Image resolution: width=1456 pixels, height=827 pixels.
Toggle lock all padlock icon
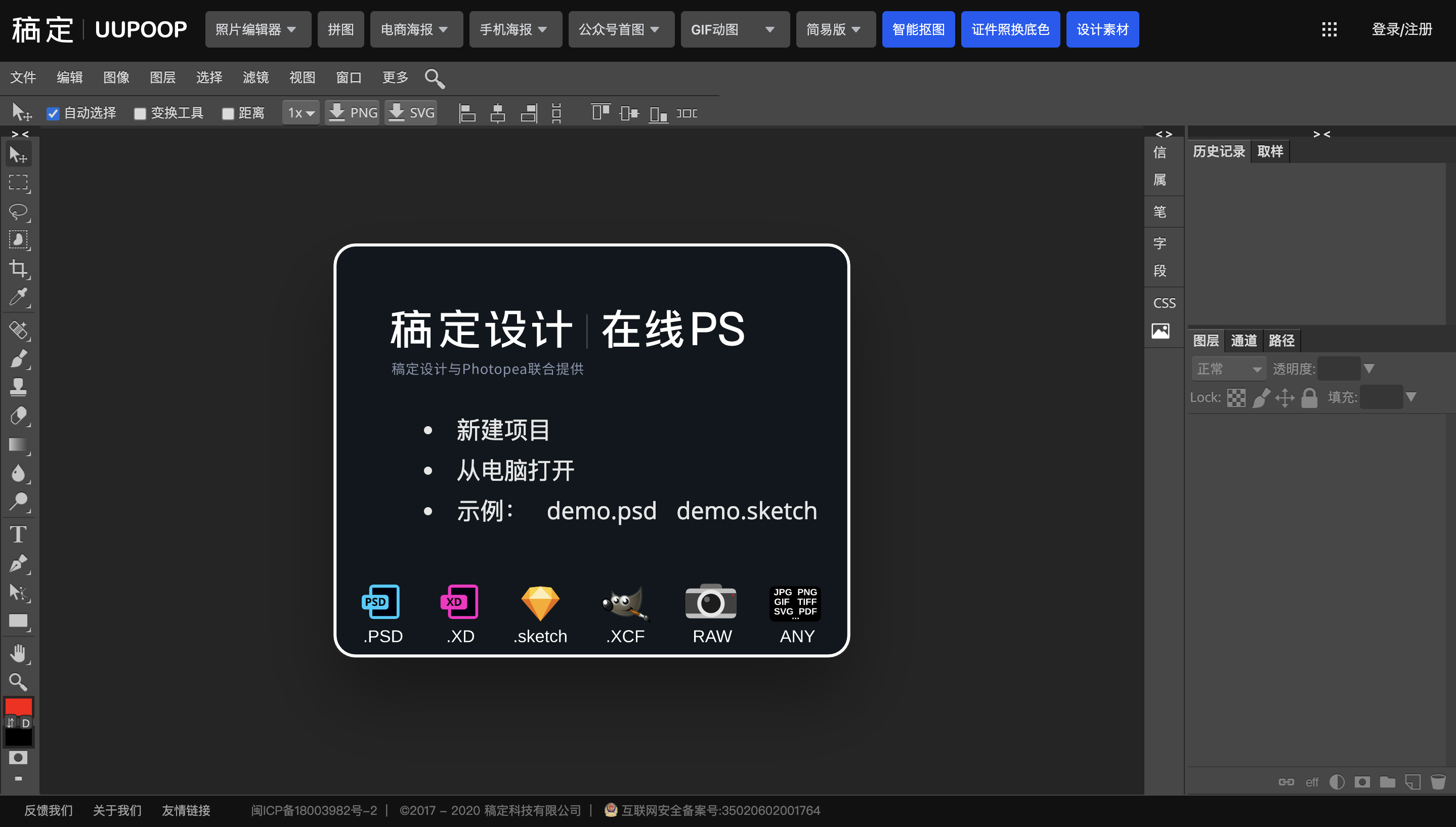tap(1309, 398)
